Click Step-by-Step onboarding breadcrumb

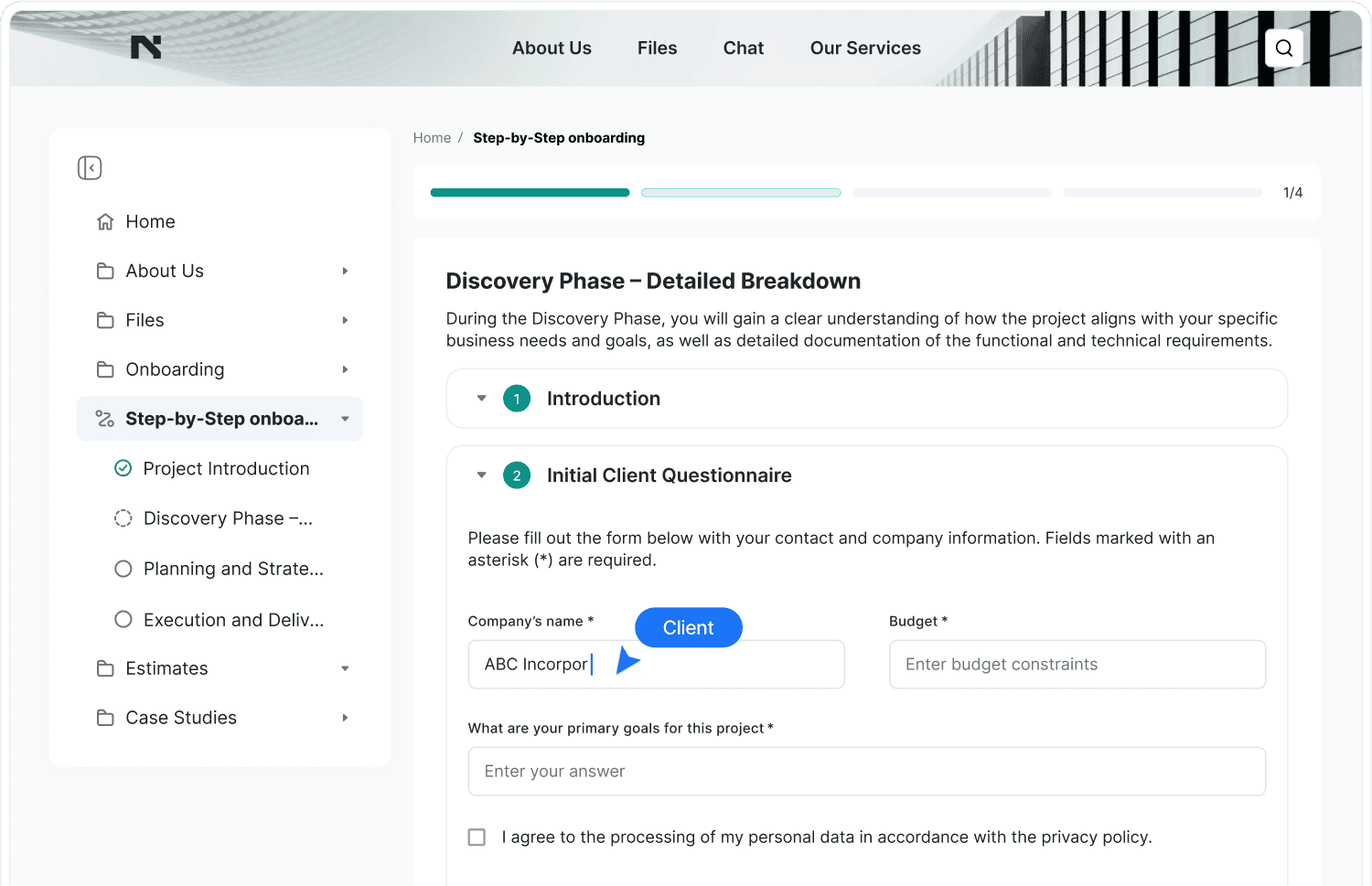tap(559, 138)
